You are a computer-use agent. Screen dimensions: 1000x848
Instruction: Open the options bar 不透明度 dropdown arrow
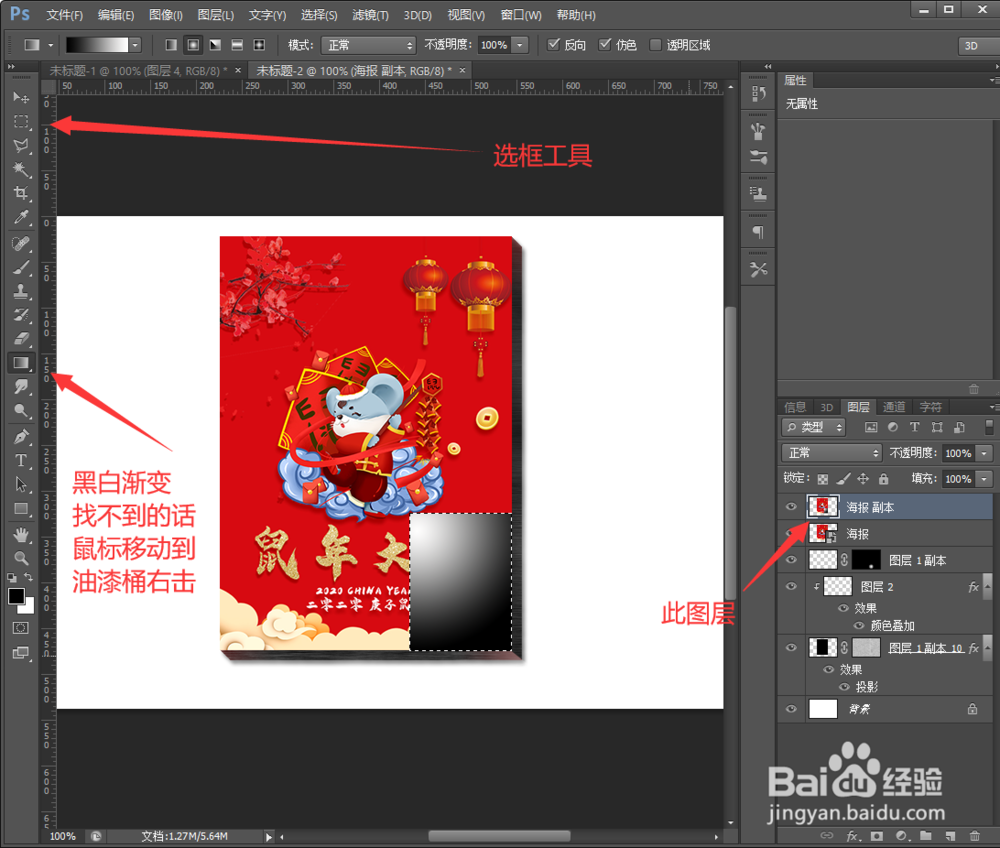pyautogui.click(x=520, y=45)
